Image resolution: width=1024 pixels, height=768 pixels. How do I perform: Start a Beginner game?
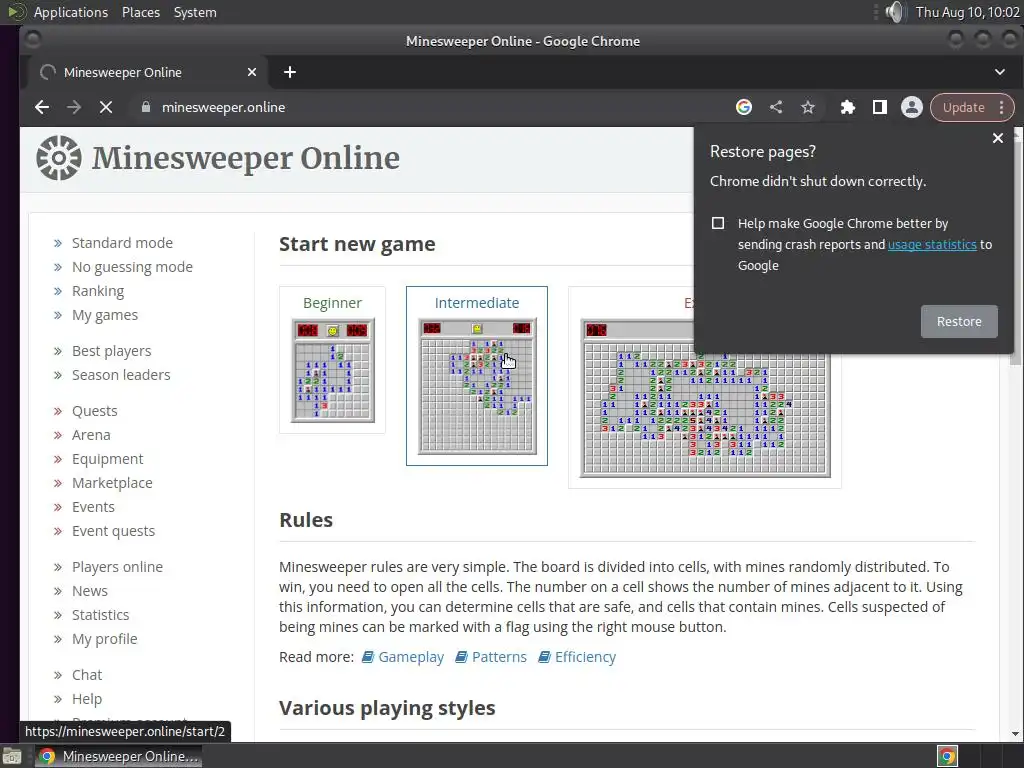pos(332,360)
